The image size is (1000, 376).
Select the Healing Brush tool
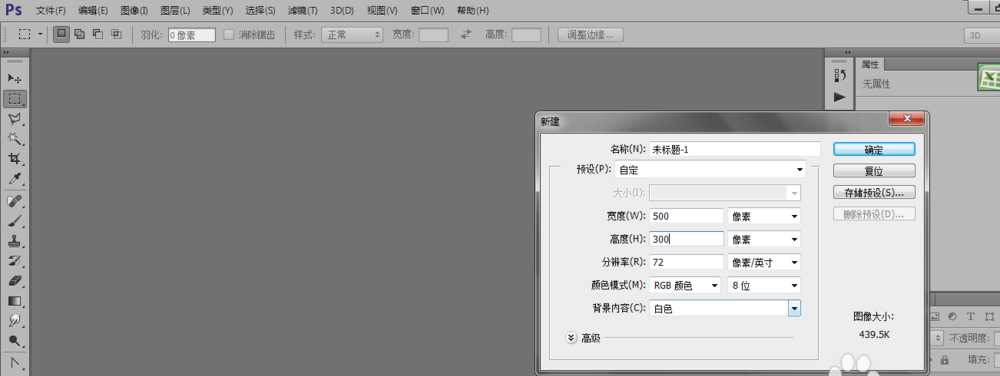(15, 201)
